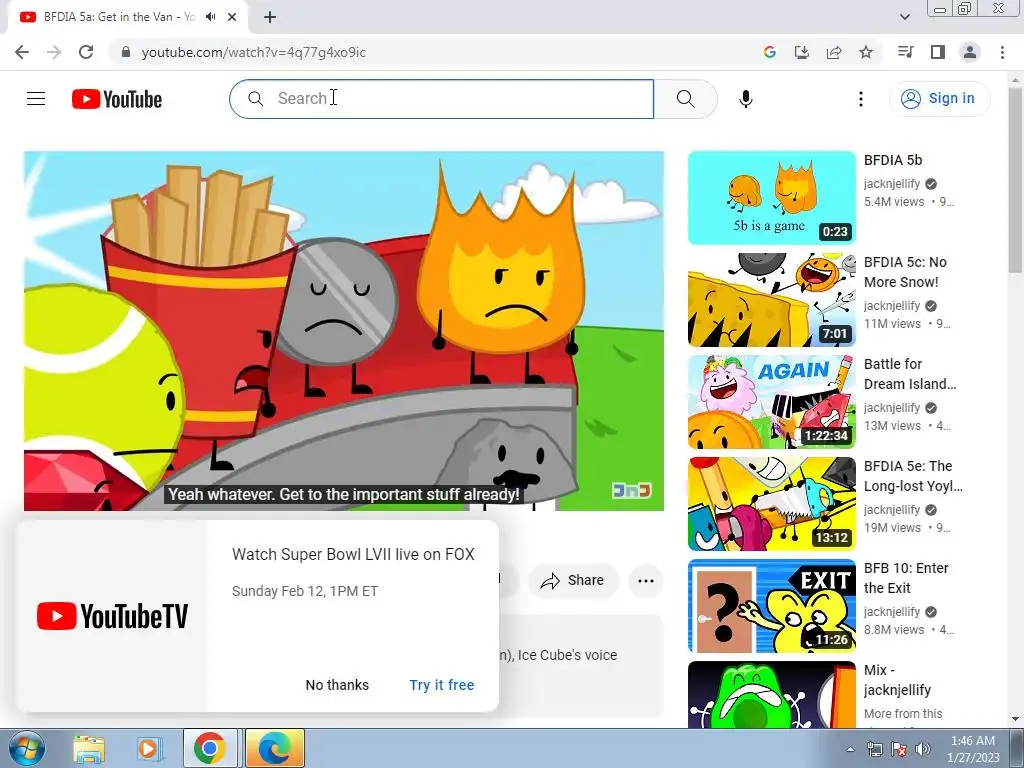Start voice search with microphone icon
This screenshot has width=1024, height=768.
tap(746, 99)
